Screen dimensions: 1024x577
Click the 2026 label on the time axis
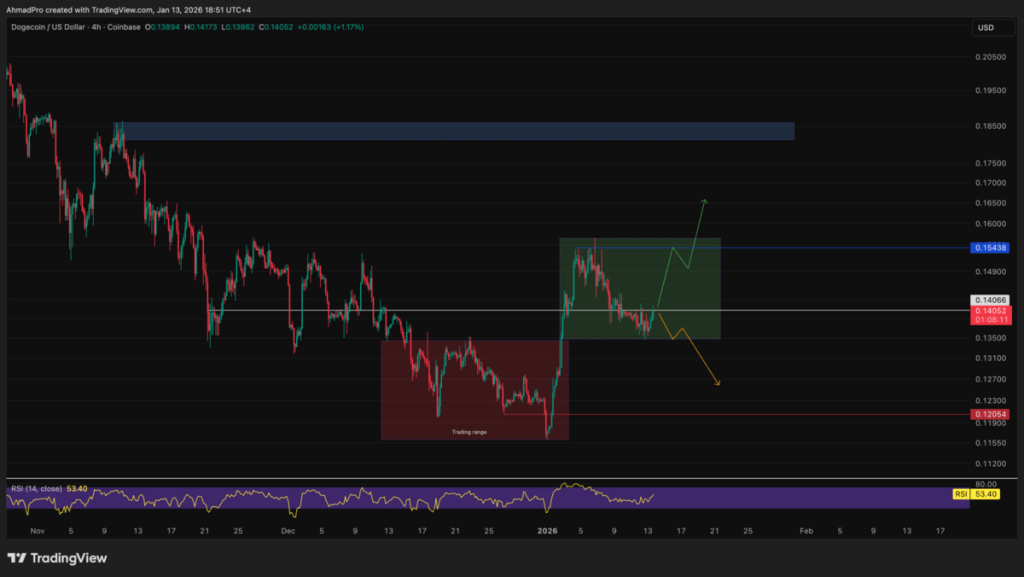[546, 532]
